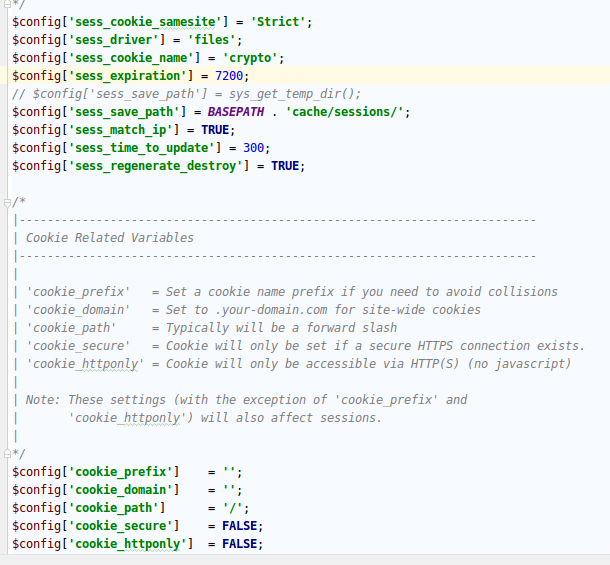Click the FALSE value of cookie_httponly
The image size is (610, 565).
tap(240, 544)
